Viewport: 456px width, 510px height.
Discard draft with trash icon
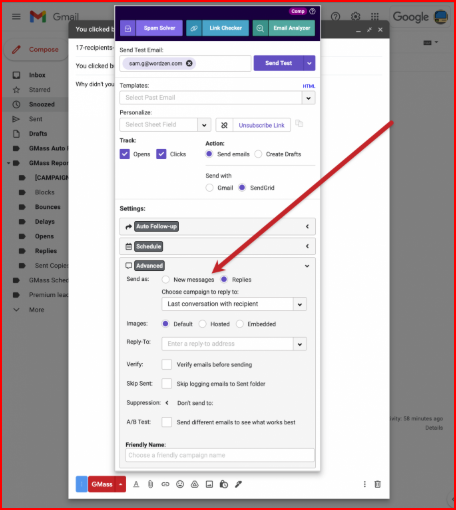click(378, 484)
